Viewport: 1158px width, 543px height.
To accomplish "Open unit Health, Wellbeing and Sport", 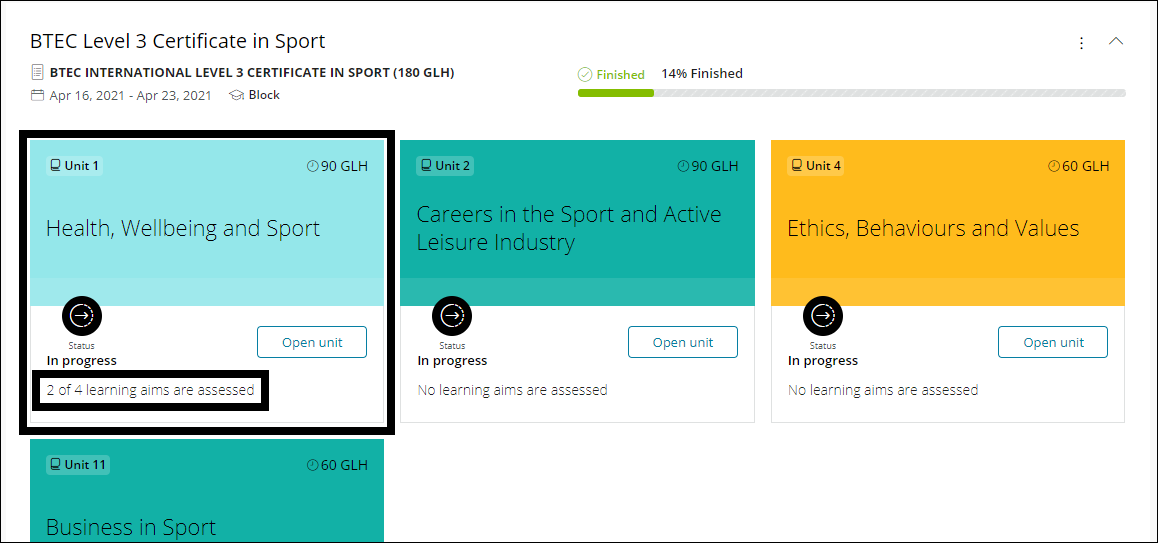I will (x=312, y=342).
